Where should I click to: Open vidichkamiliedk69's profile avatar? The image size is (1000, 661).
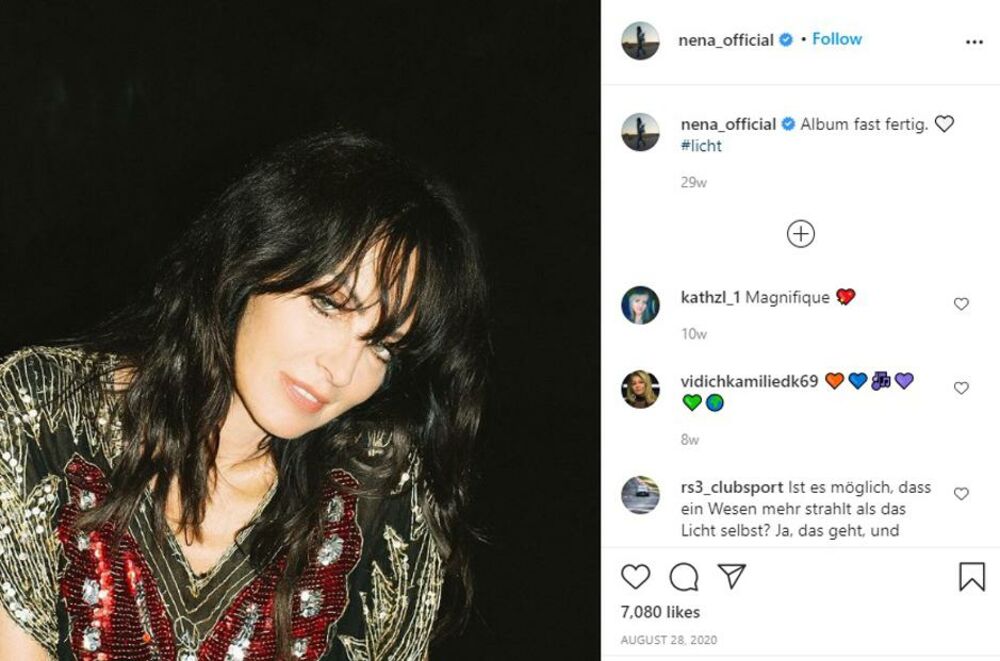point(640,389)
